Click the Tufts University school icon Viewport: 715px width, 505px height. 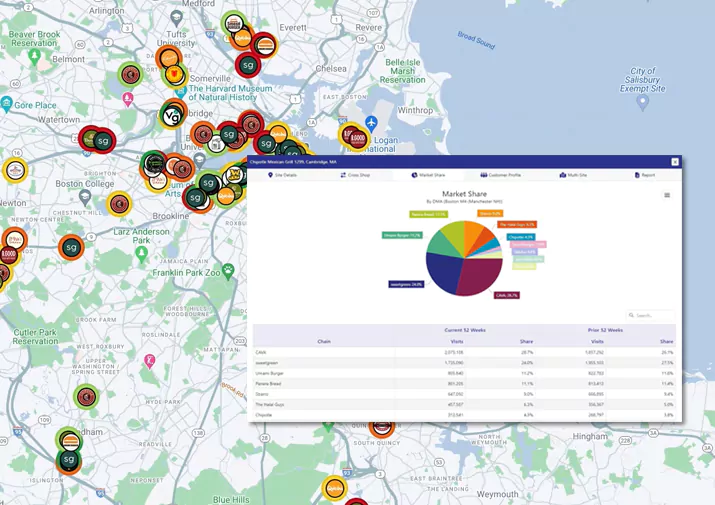pos(176,18)
